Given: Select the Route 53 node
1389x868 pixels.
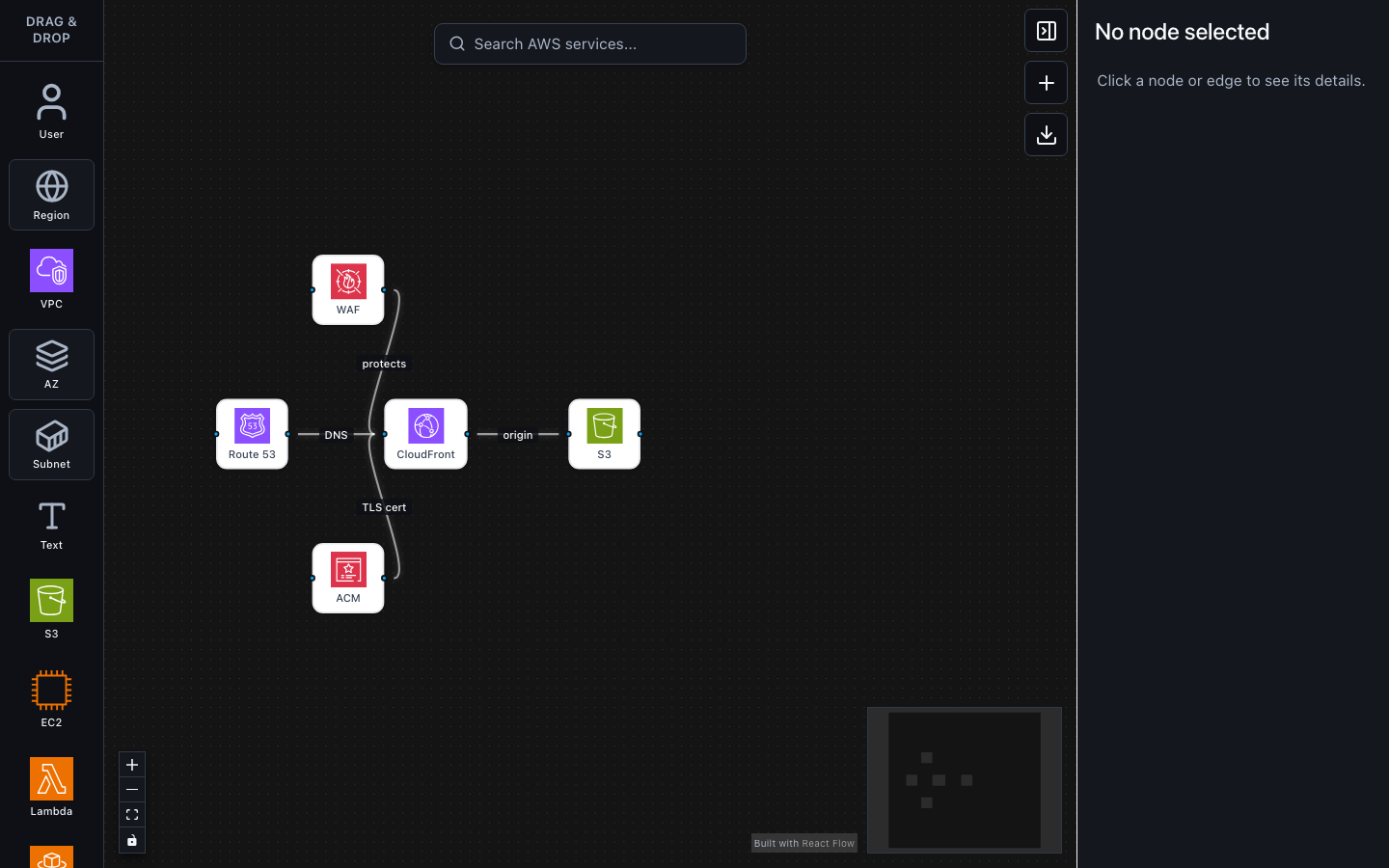Looking at the screenshot, I should pyautogui.click(x=252, y=434).
